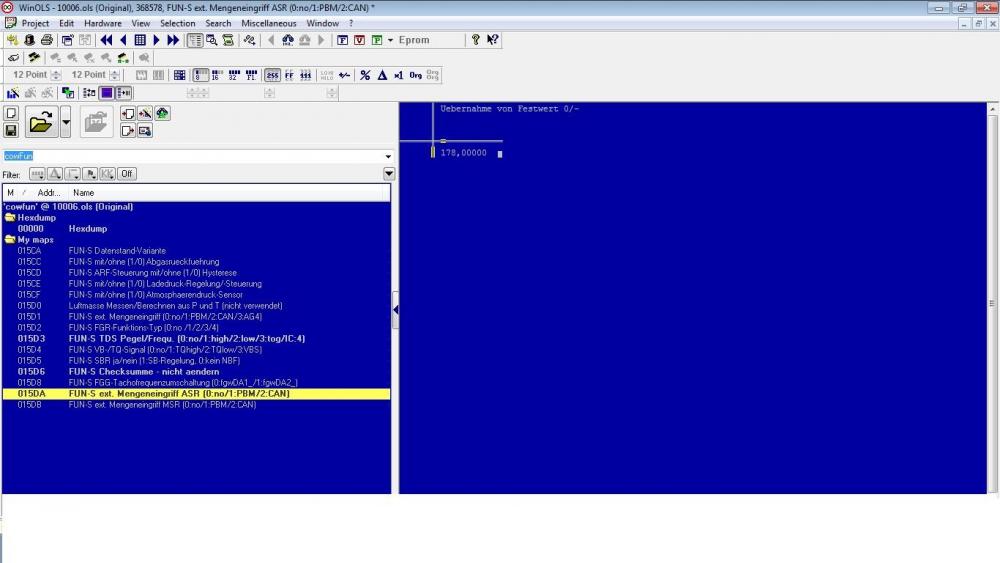Open the Miscellaneous menu
This screenshot has width=1000, height=563.
click(x=267, y=23)
